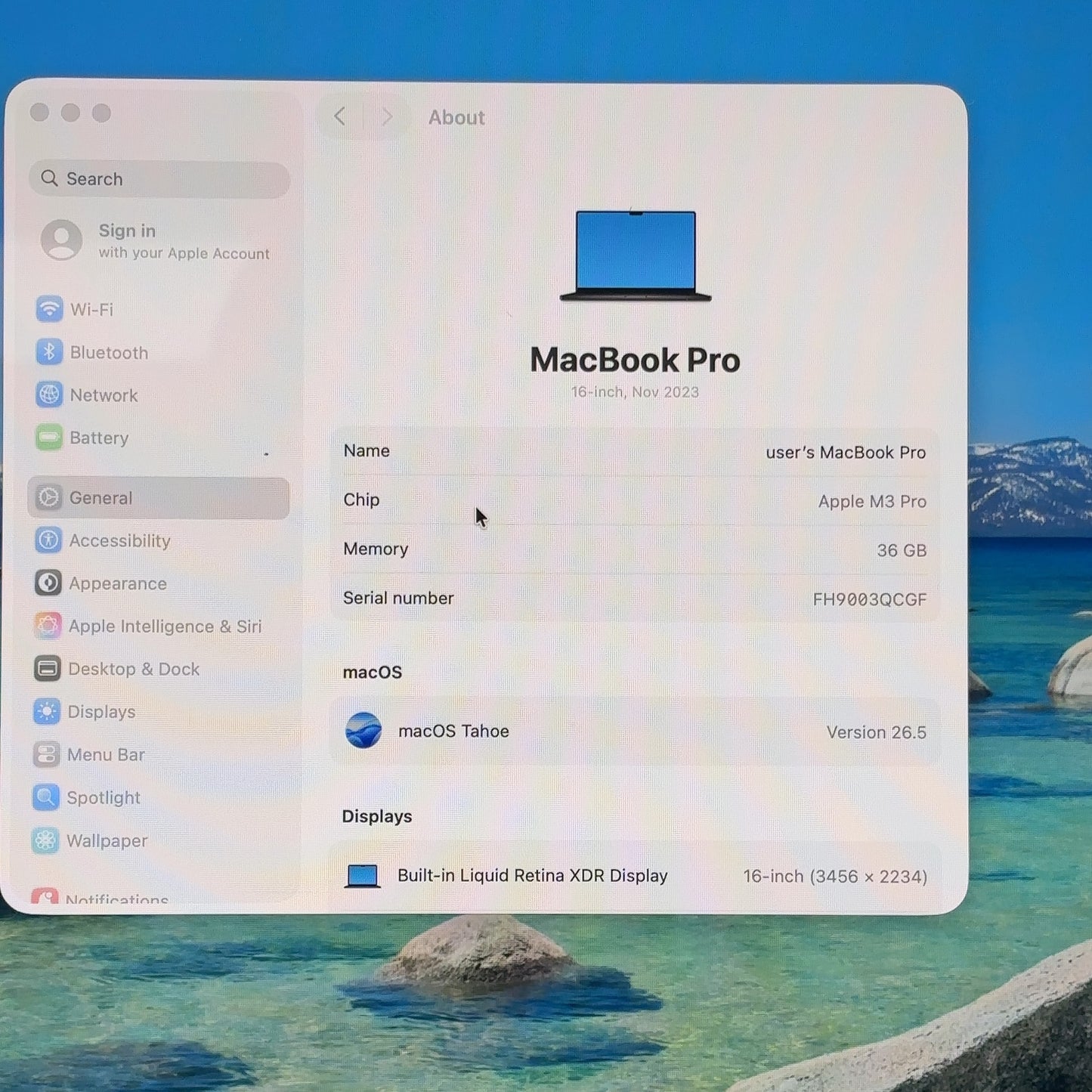This screenshot has height=1092, width=1092.
Task: Click the General gear icon
Action: (x=48, y=497)
